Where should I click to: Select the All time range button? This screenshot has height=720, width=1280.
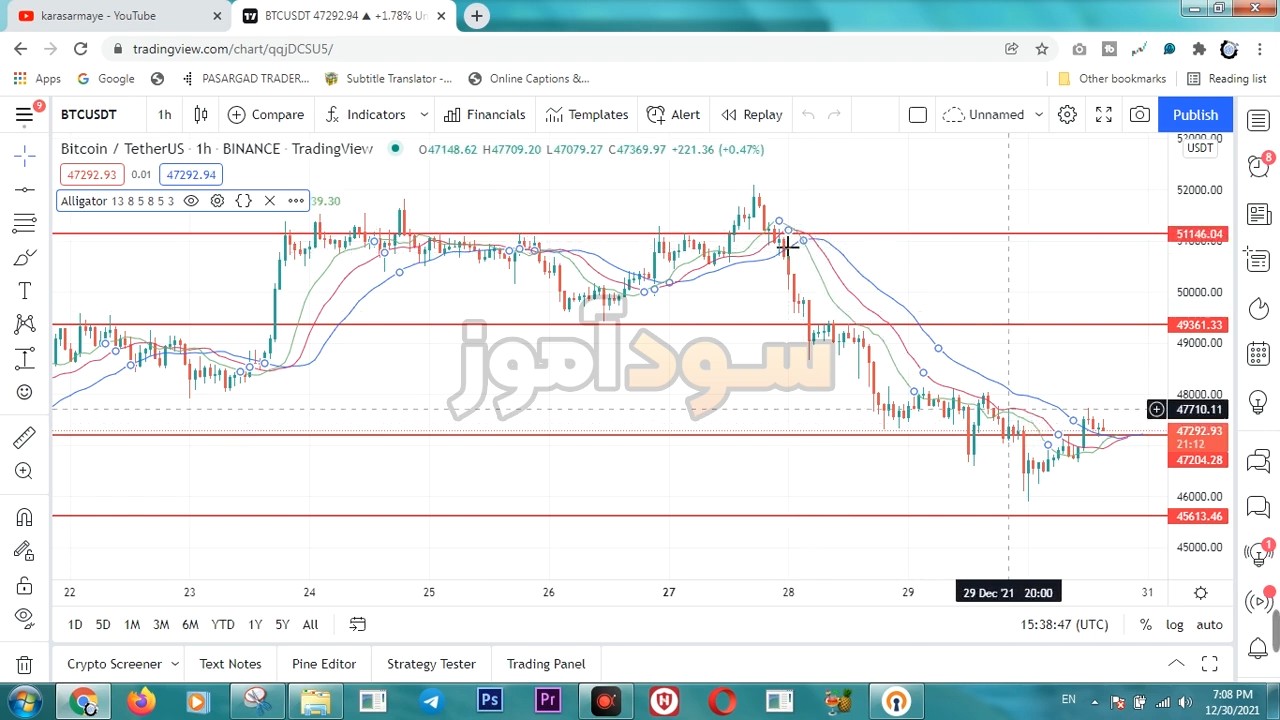[x=310, y=625]
